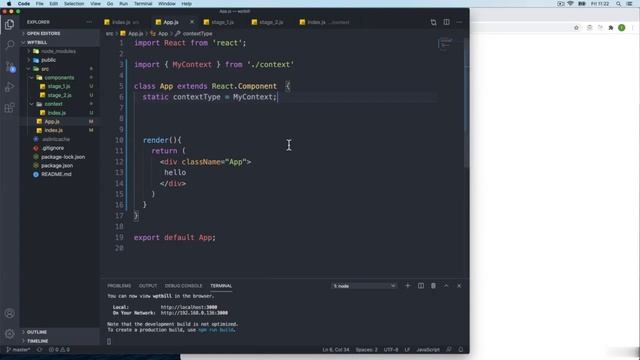This screenshot has width=640, height=360.
Task: Collapse the components folder
Action: click(59, 78)
